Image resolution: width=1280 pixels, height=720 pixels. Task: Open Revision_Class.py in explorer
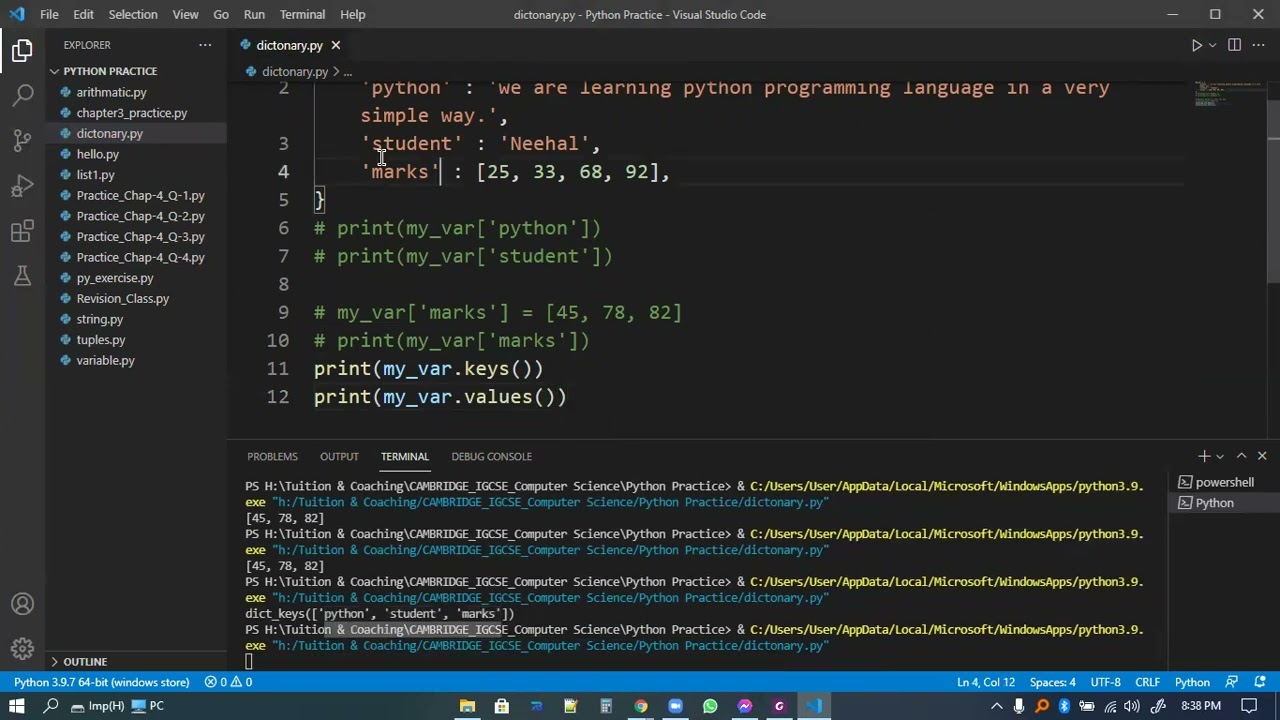(122, 299)
